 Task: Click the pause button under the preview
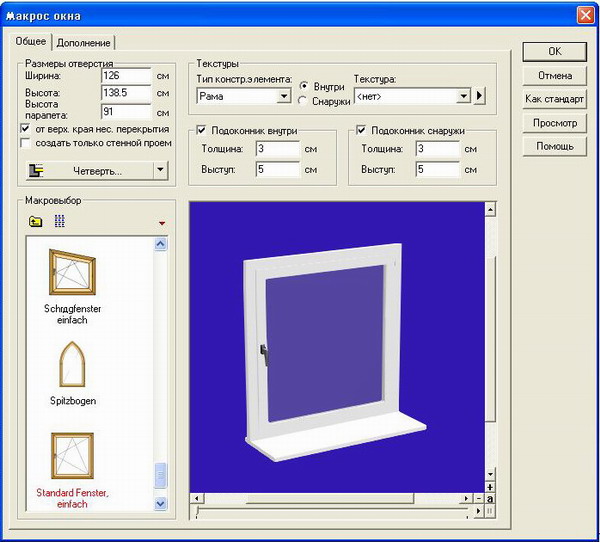490,511
